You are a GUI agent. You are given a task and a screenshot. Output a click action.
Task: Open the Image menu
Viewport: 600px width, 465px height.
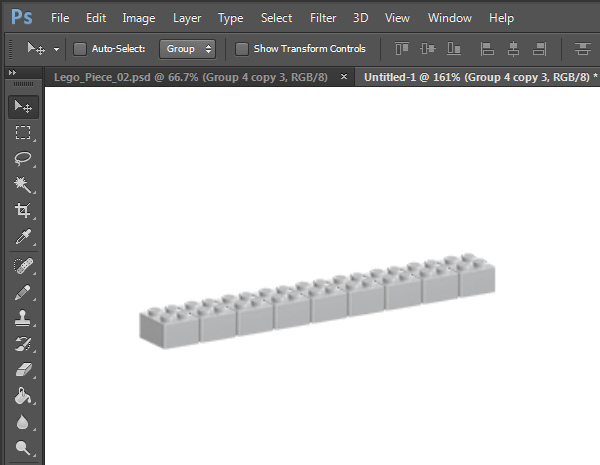point(139,18)
